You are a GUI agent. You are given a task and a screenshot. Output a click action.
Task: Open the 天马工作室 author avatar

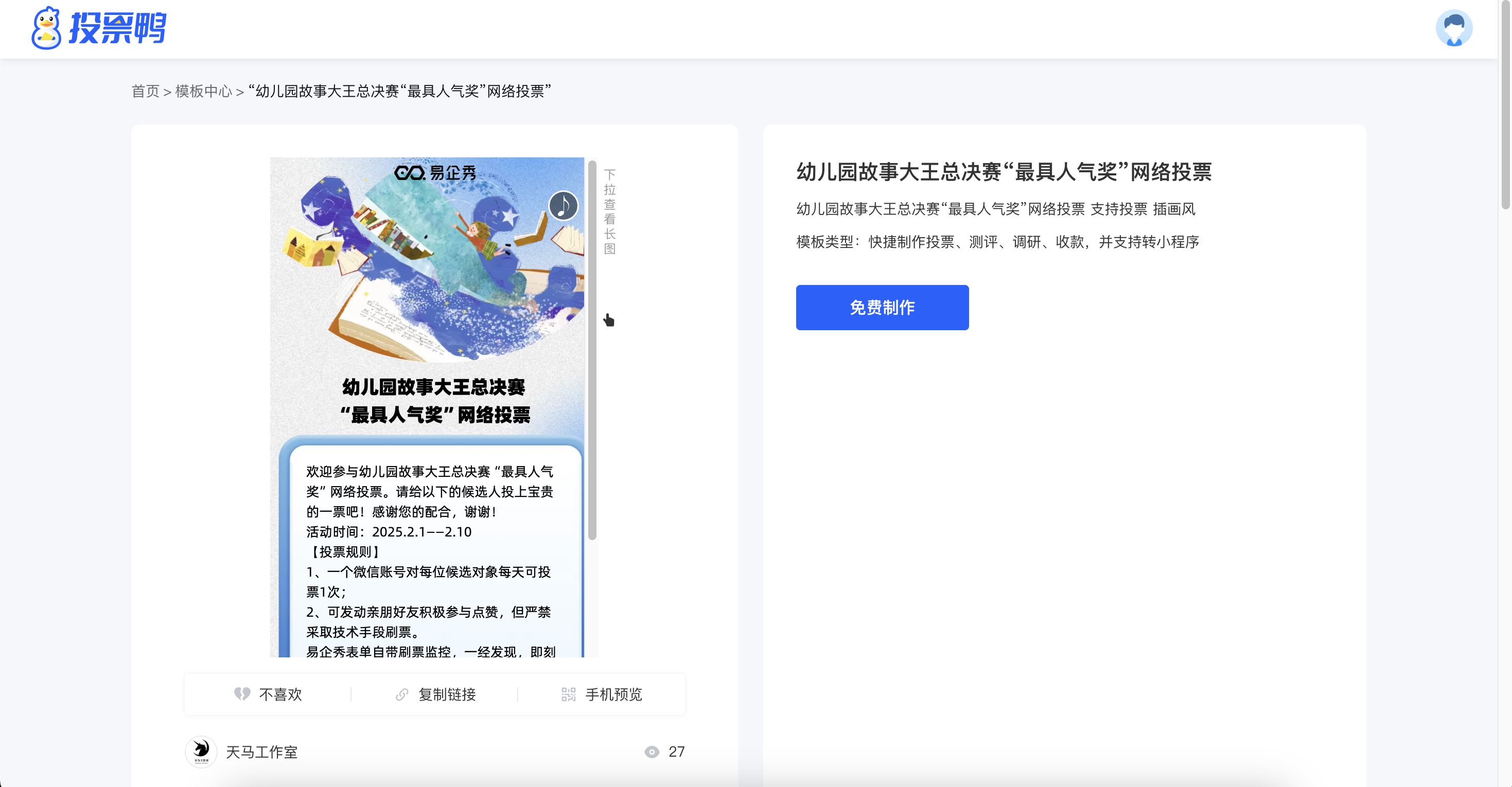tap(201, 751)
